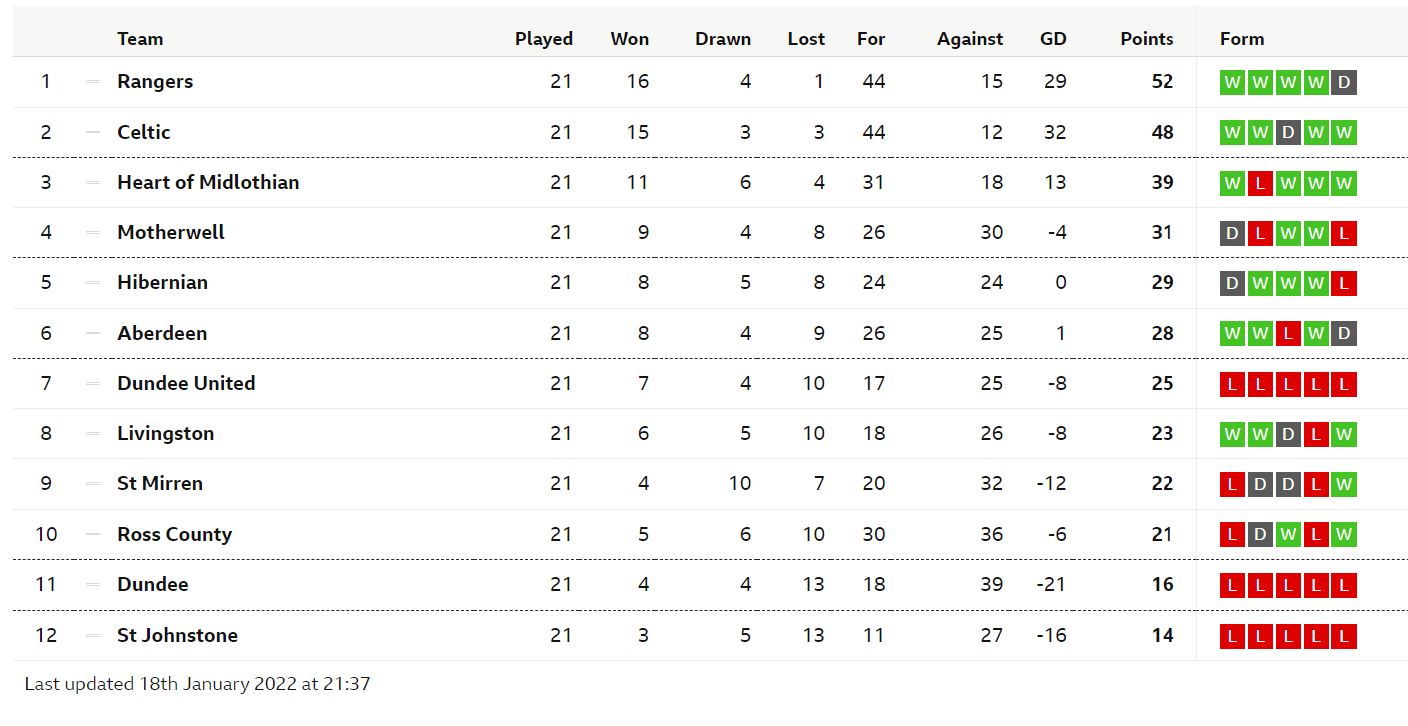Click the GD column header

pyautogui.click(x=1053, y=39)
